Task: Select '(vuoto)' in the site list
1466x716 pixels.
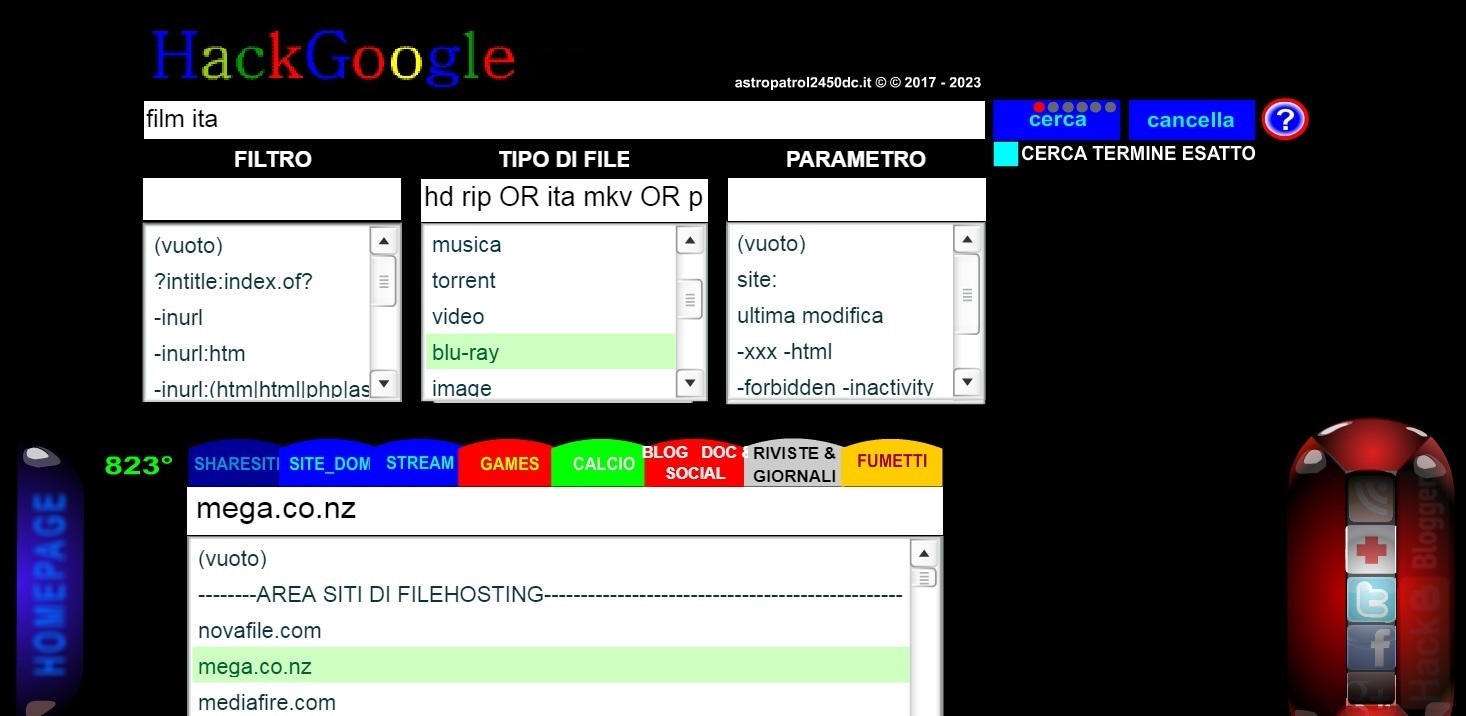Action: pos(551,559)
